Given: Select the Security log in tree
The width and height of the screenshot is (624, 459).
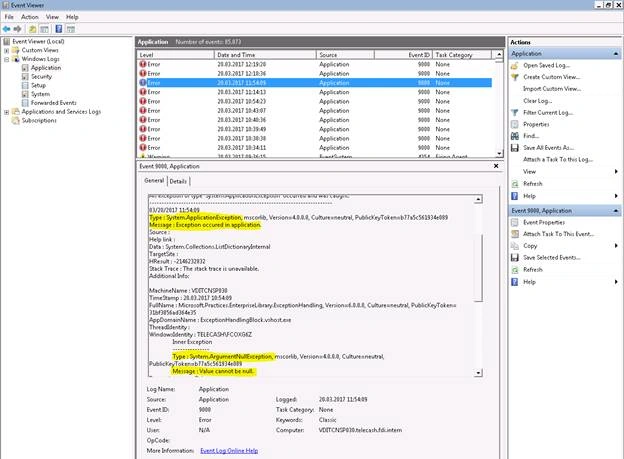Looking at the screenshot, I should point(41,76).
